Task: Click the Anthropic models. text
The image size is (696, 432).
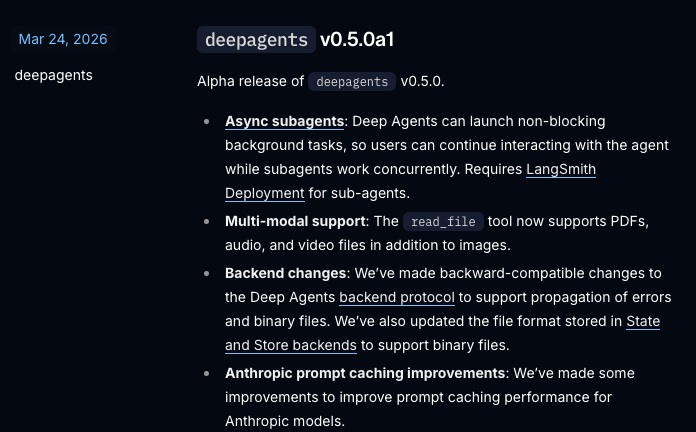Action: [x=285, y=421]
